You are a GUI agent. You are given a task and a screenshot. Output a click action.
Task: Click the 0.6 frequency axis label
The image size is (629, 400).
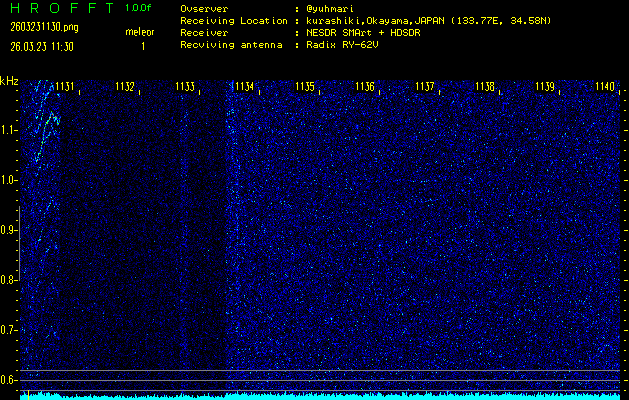[9, 379]
